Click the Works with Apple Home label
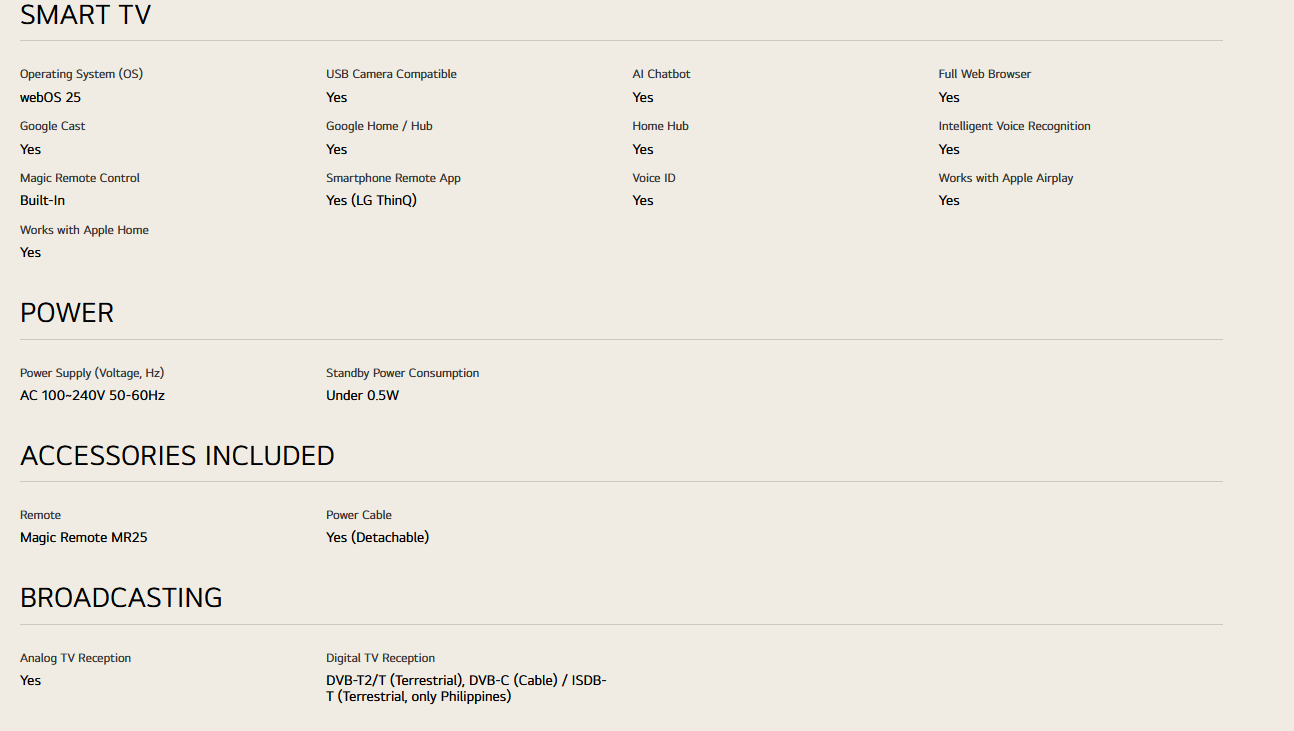 [84, 230]
